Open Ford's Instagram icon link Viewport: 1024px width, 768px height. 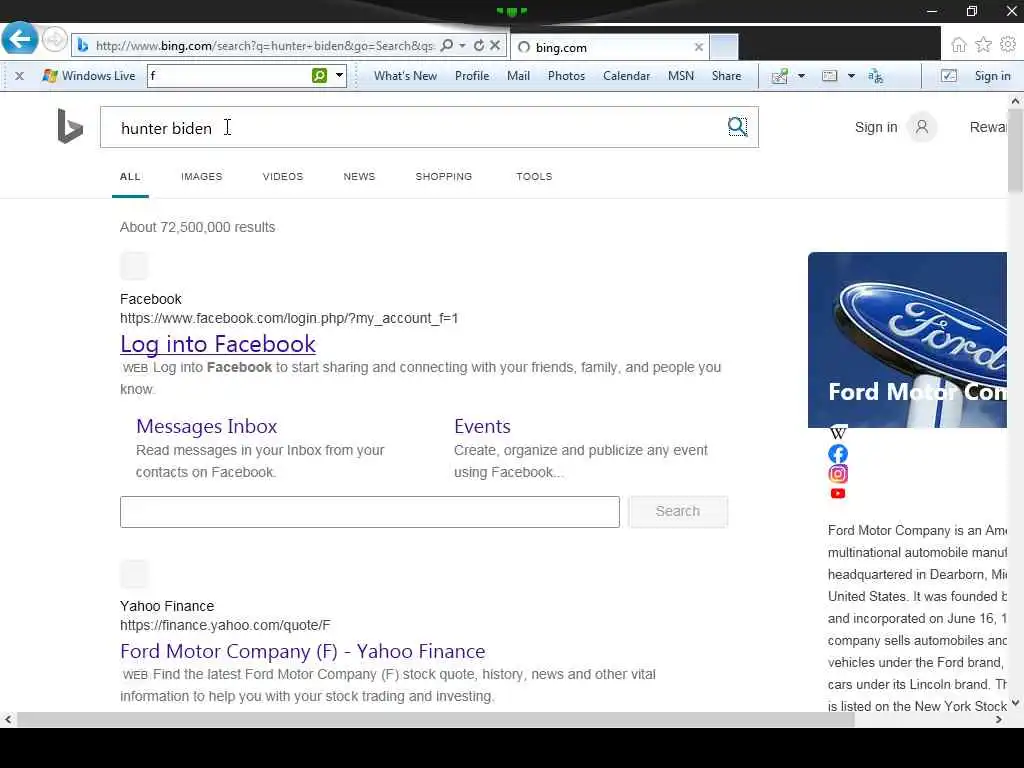[838, 473]
